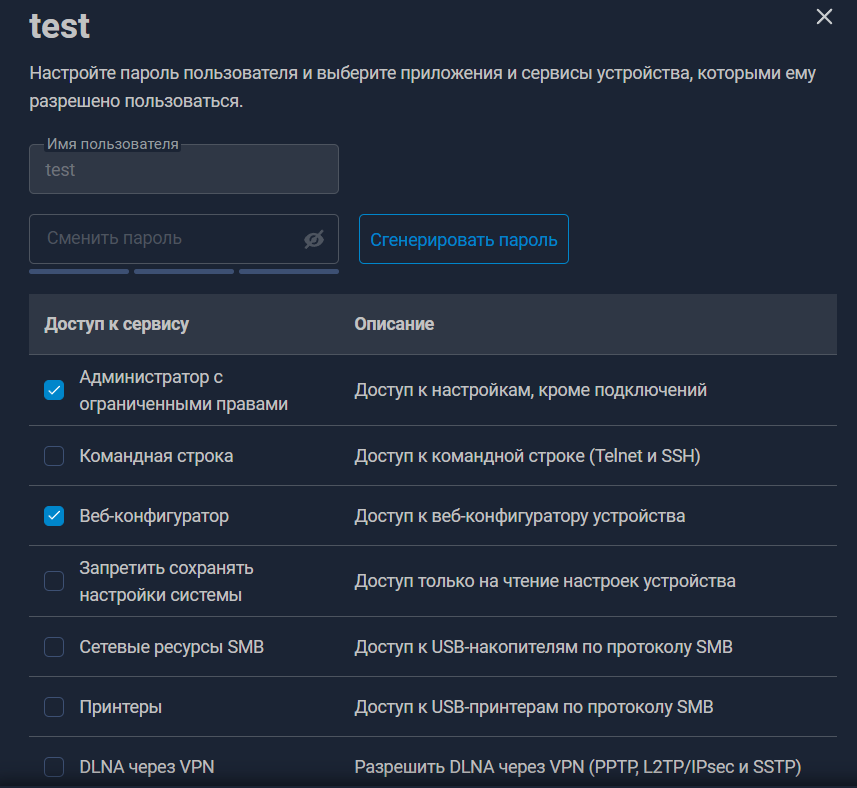This screenshot has height=788, width=857.
Task: Check the Принтеры checkbox
Action: (x=54, y=707)
